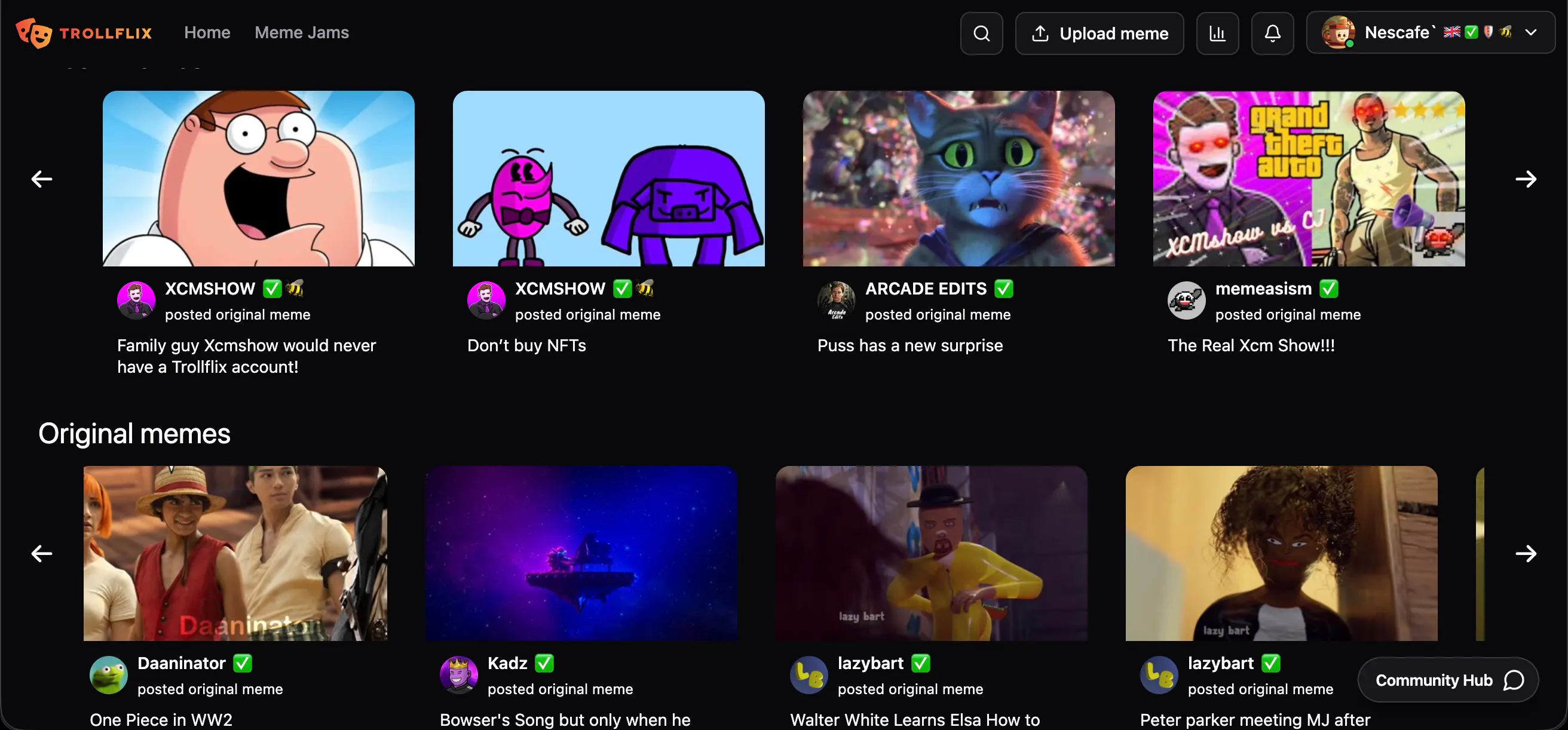The height and width of the screenshot is (730, 1568).
Task: Open the Bowser's Song piano thumbnail
Action: [x=581, y=554]
